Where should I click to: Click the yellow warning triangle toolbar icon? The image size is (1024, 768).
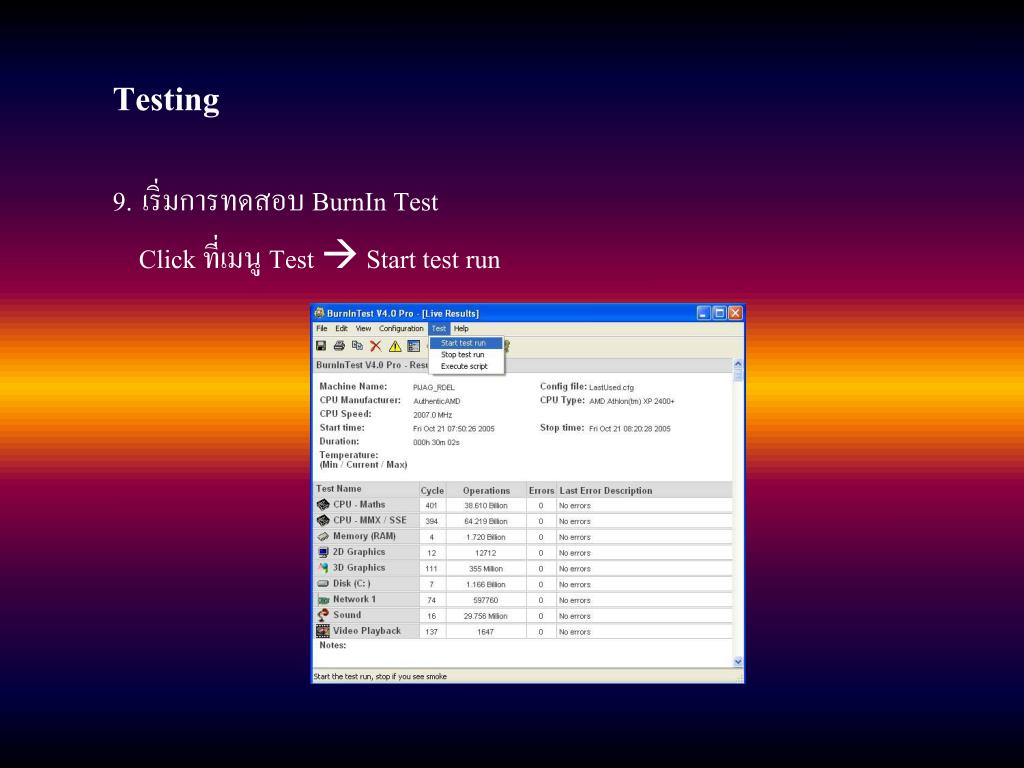point(395,346)
